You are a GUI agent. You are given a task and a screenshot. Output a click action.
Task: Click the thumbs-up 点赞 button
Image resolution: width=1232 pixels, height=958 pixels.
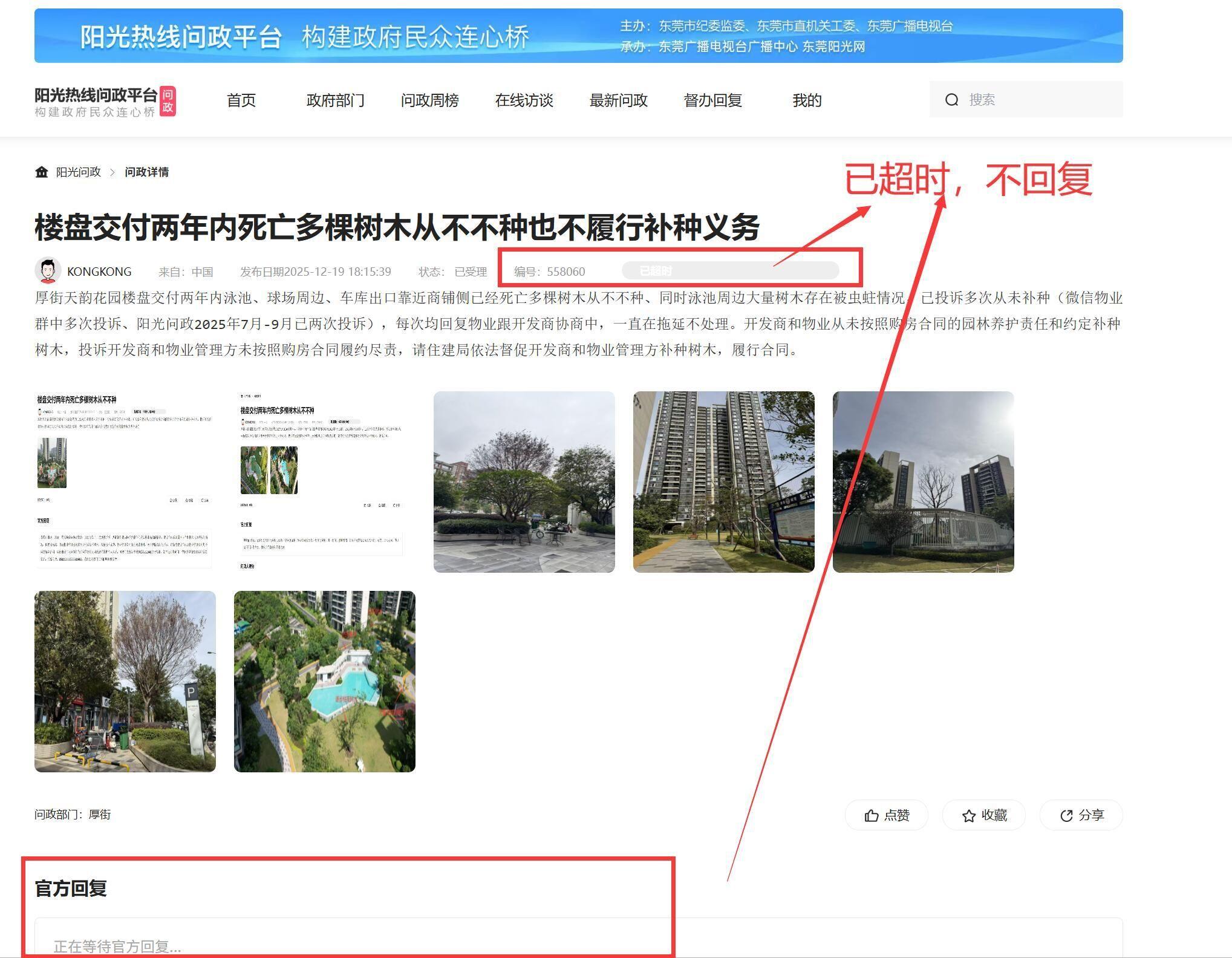pyautogui.click(x=886, y=815)
